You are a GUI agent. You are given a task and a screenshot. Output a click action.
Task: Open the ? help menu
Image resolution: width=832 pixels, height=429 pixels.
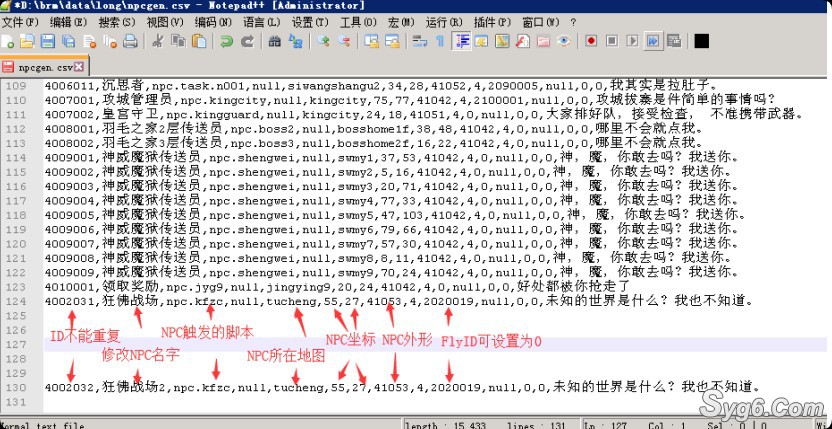pyautogui.click(x=573, y=22)
